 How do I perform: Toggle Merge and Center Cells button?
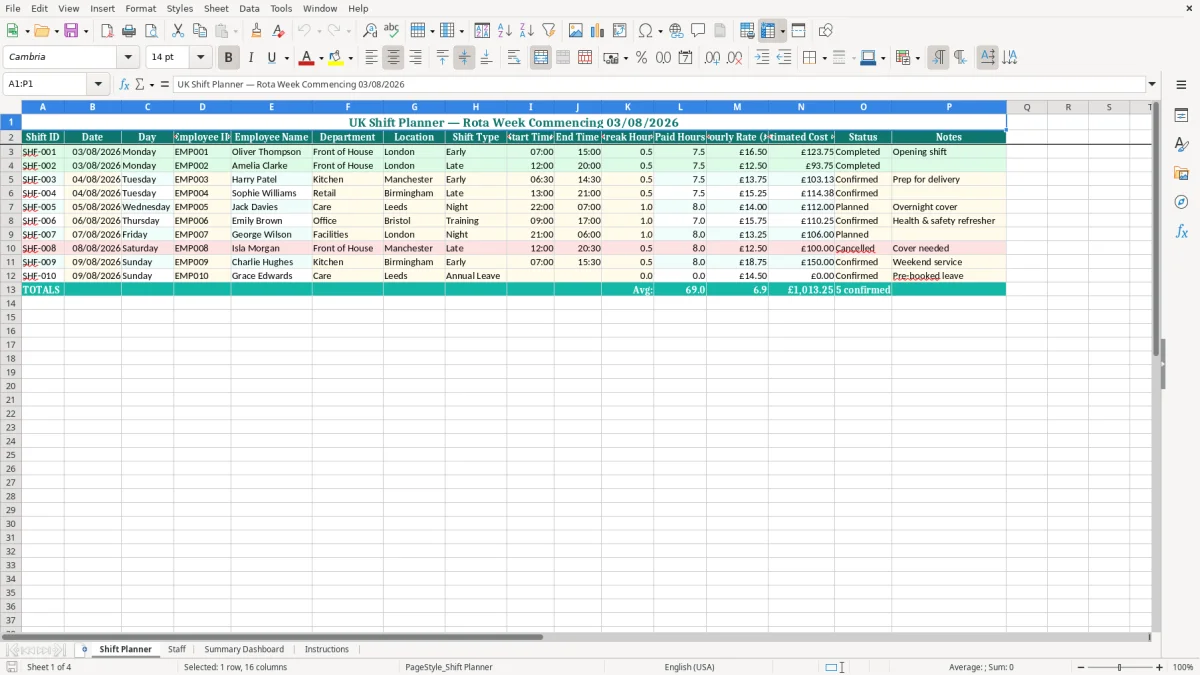click(541, 58)
